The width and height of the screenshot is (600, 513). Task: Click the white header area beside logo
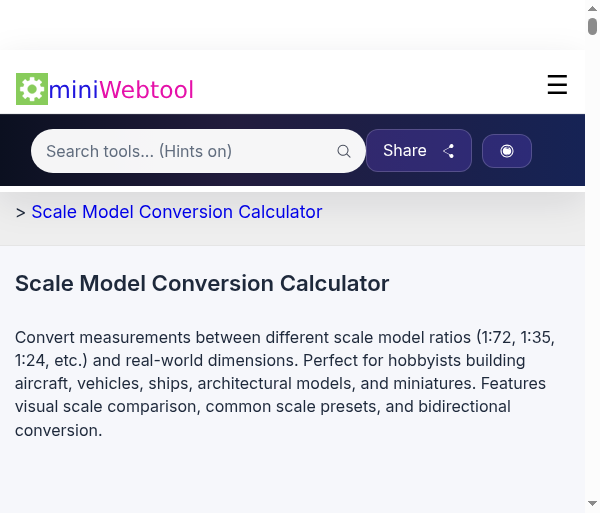[370, 86]
